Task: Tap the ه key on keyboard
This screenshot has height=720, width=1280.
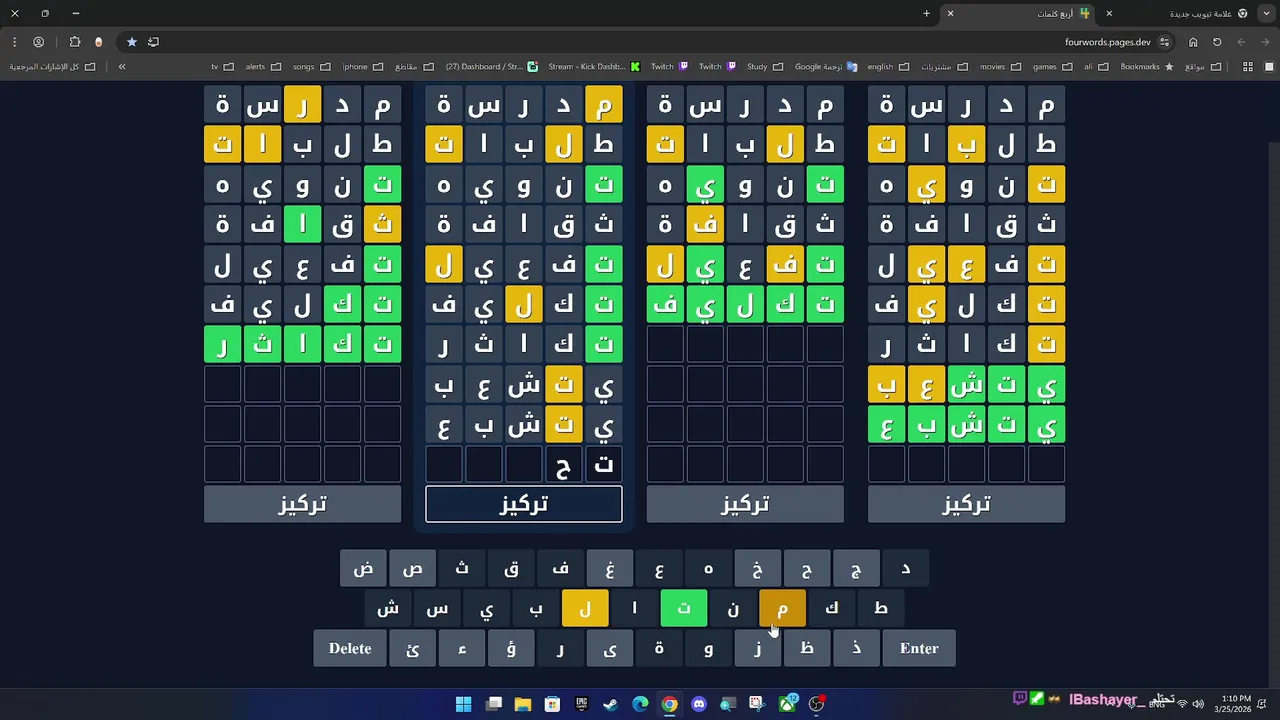Action: pos(708,568)
